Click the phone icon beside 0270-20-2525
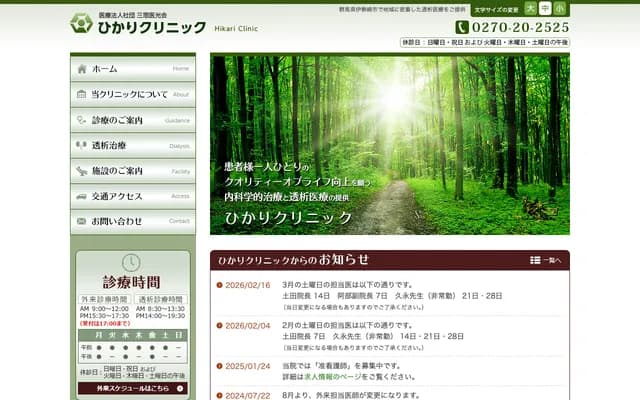640x400 pixels. [462, 27]
